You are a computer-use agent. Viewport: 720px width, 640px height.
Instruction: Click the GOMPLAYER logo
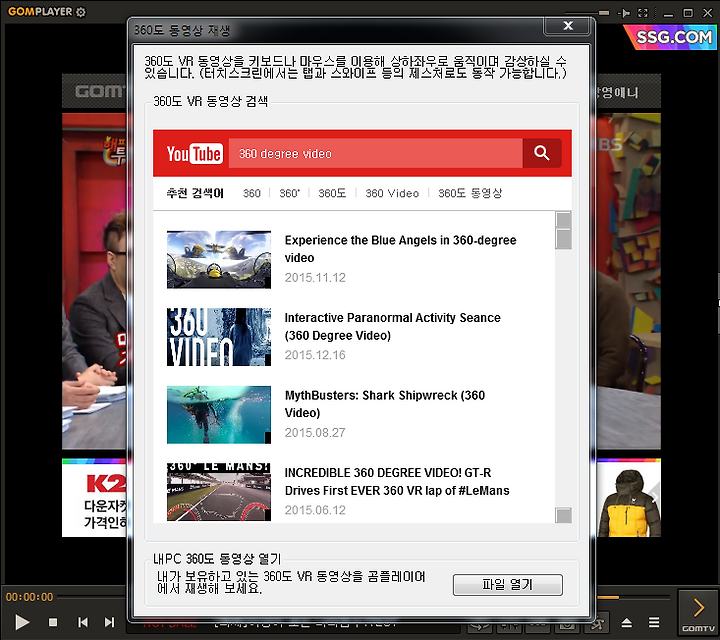click(x=40, y=12)
